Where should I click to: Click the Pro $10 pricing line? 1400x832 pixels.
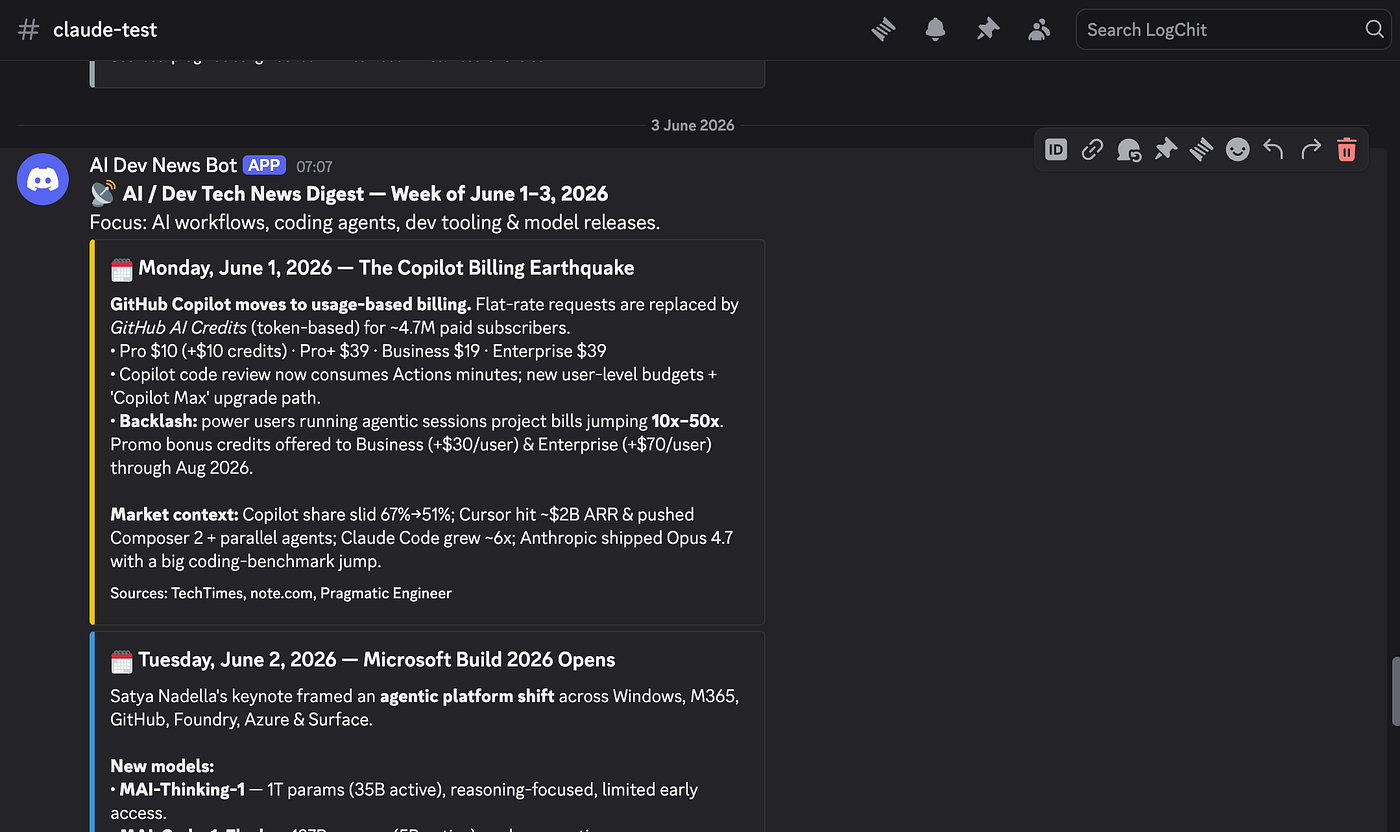358,351
